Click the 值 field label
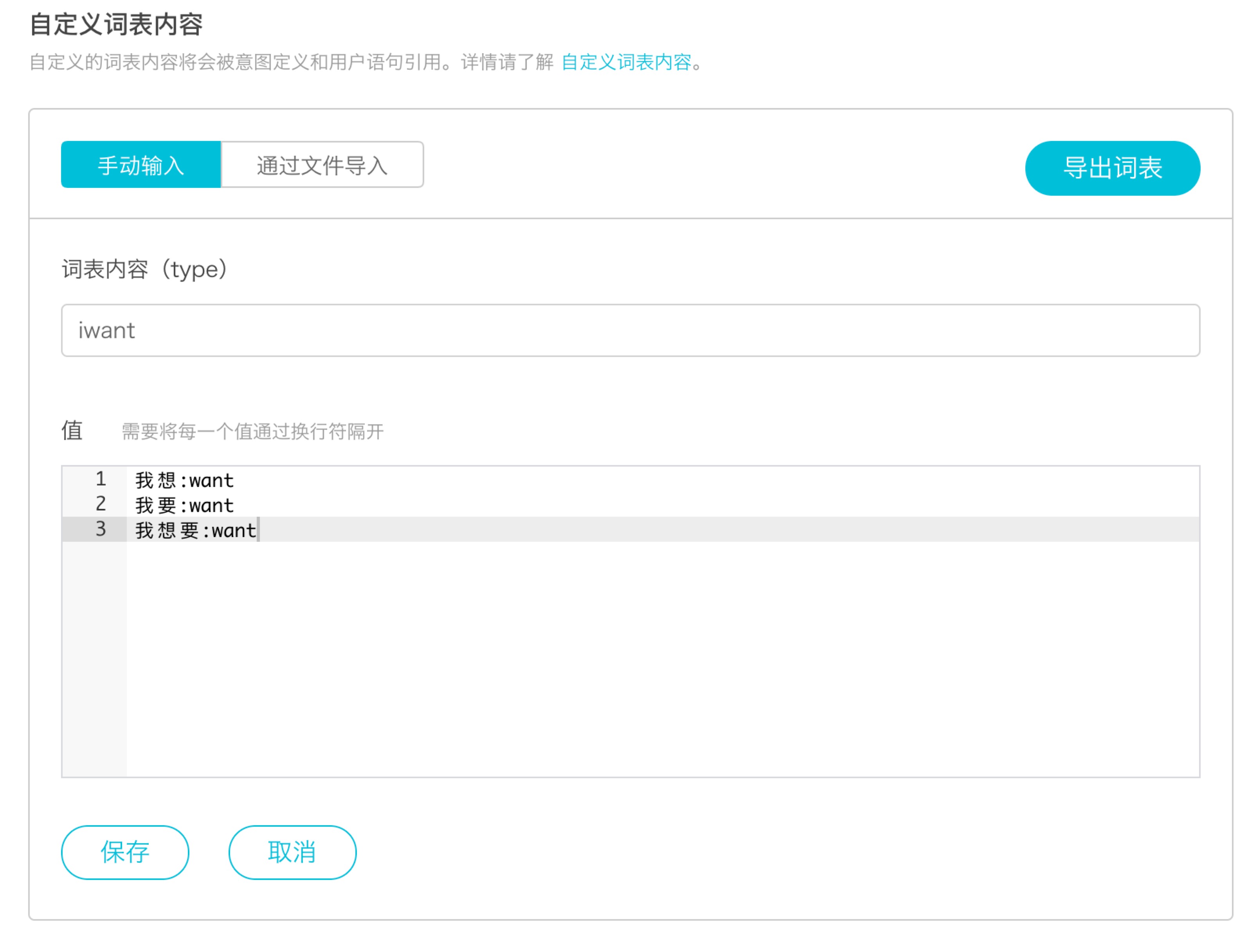The height and width of the screenshot is (952, 1257). click(x=72, y=431)
